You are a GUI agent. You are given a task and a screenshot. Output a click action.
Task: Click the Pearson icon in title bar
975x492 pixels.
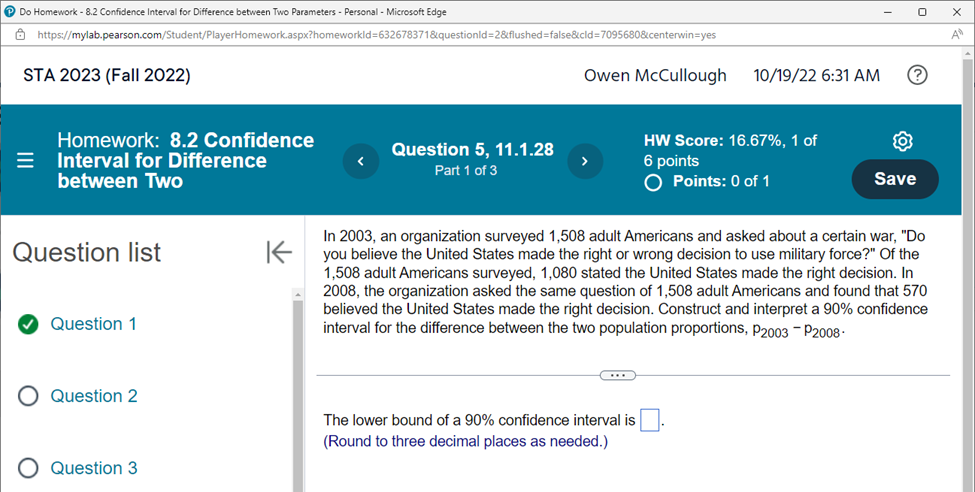tap(9, 12)
